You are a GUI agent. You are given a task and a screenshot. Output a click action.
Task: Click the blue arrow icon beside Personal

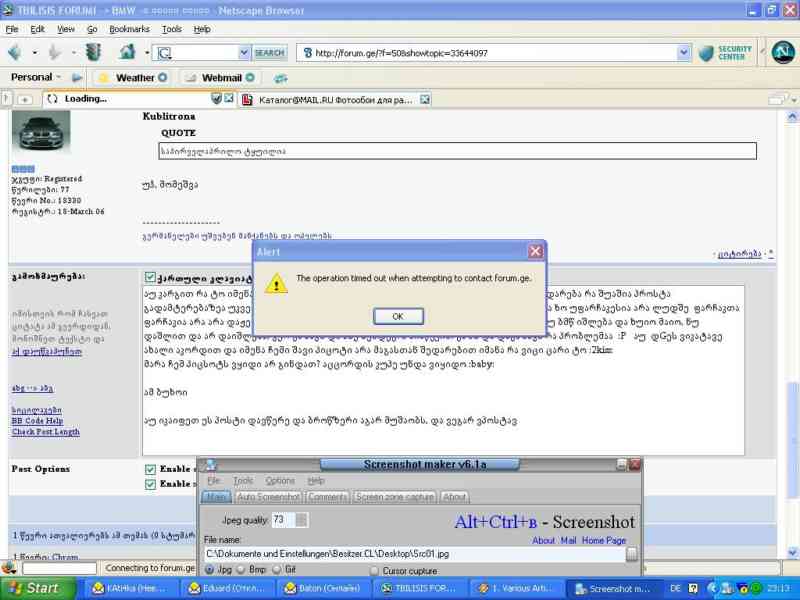77,78
